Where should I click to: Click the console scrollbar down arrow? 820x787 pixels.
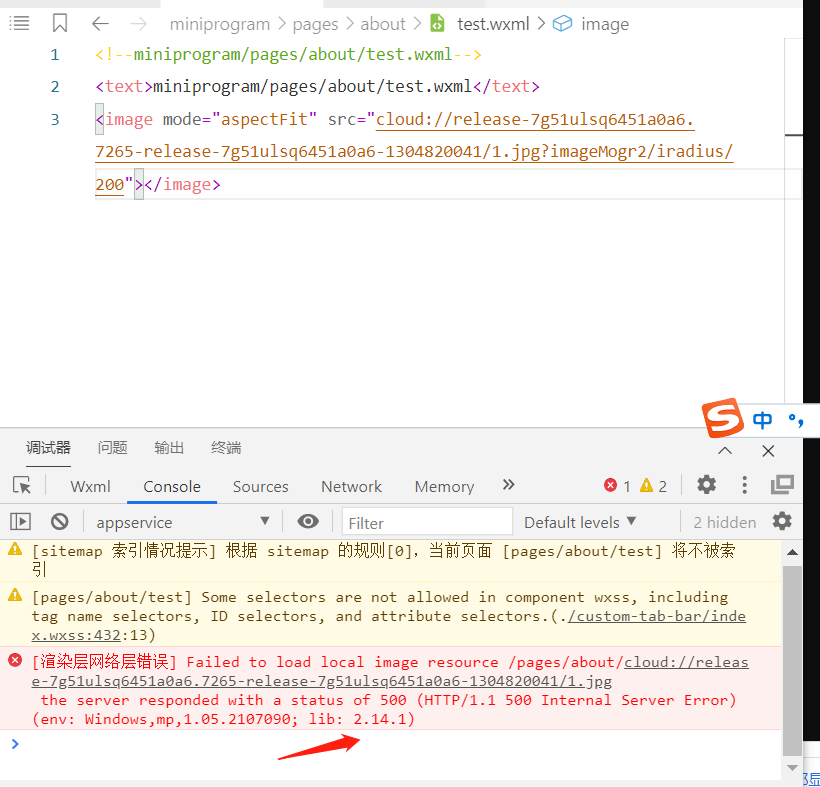pyautogui.click(x=792, y=768)
